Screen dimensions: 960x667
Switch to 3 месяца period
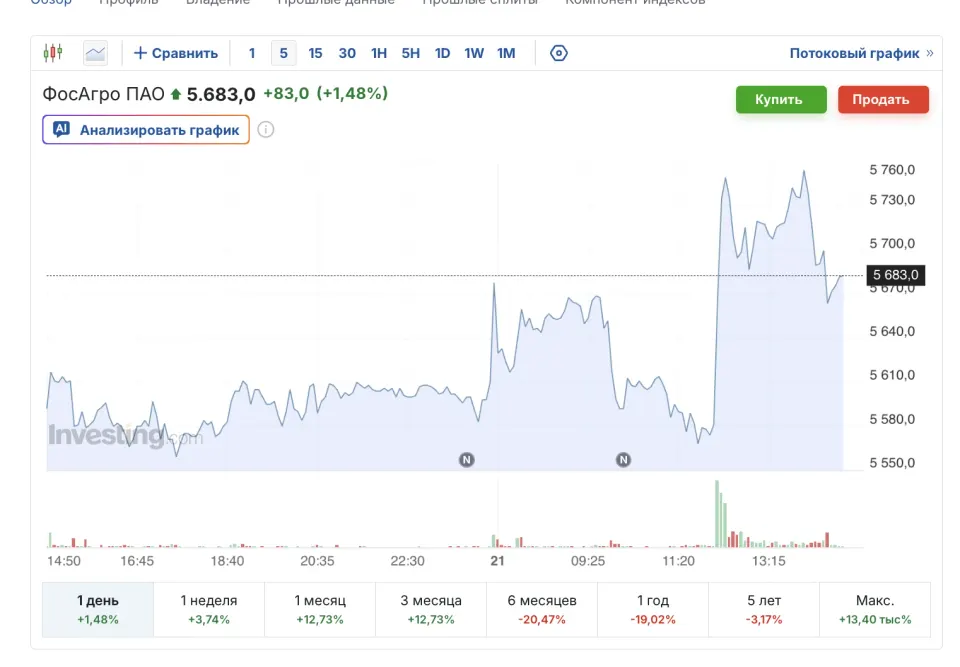coord(431,609)
